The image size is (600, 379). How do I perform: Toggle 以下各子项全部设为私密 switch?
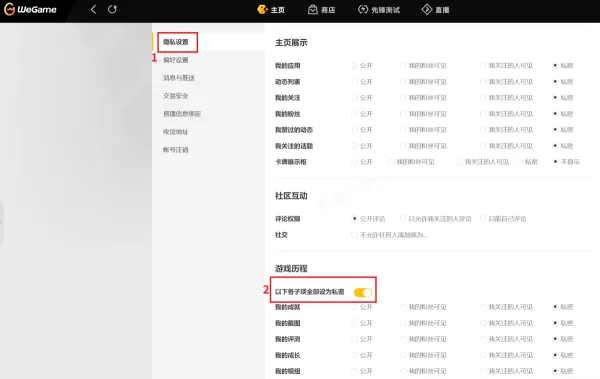click(362, 292)
